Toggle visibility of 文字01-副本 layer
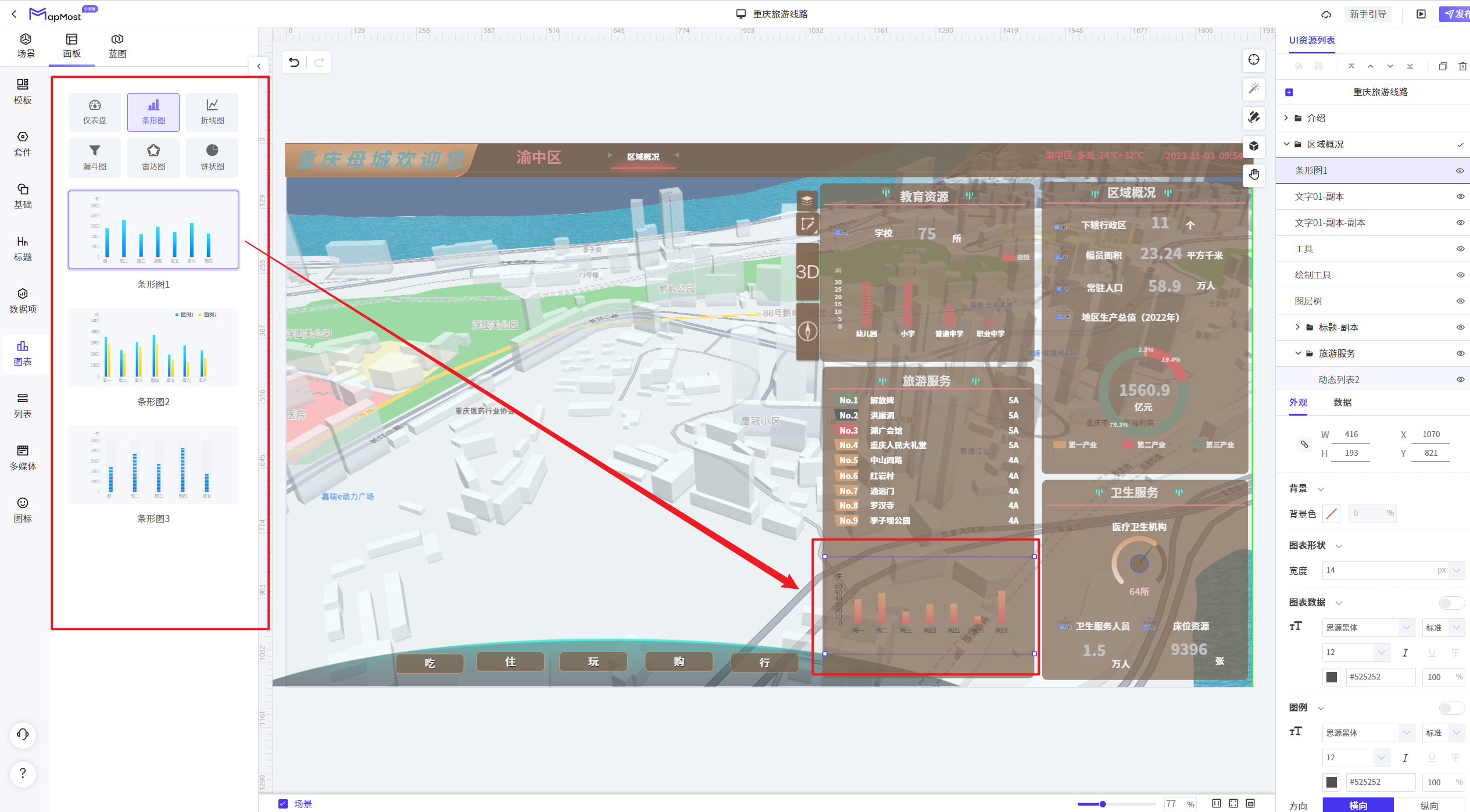Image resolution: width=1470 pixels, height=812 pixels. pyautogui.click(x=1460, y=196)
